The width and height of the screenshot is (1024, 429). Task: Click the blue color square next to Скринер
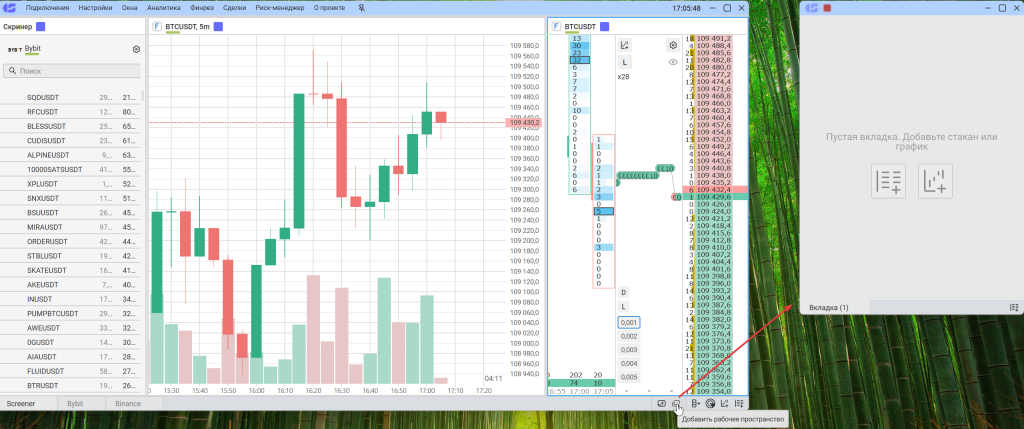[41, 26]
